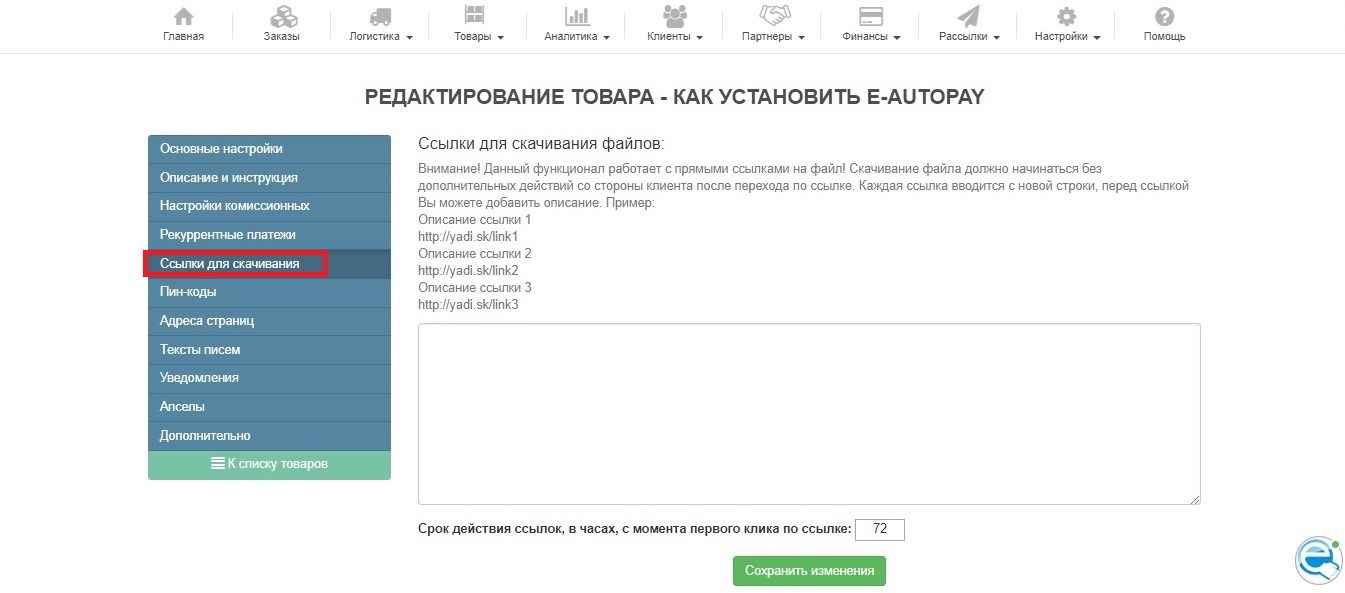Click the download links text area

[808, 413]
